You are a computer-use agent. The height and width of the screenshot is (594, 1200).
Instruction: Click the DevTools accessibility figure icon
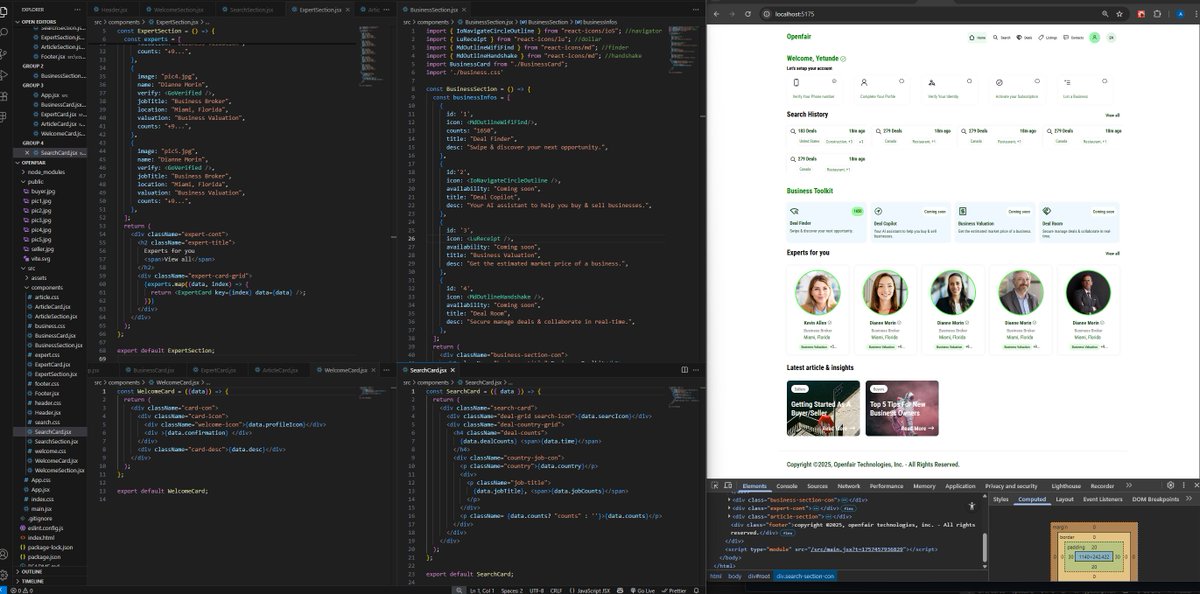[x=972, y=506]
